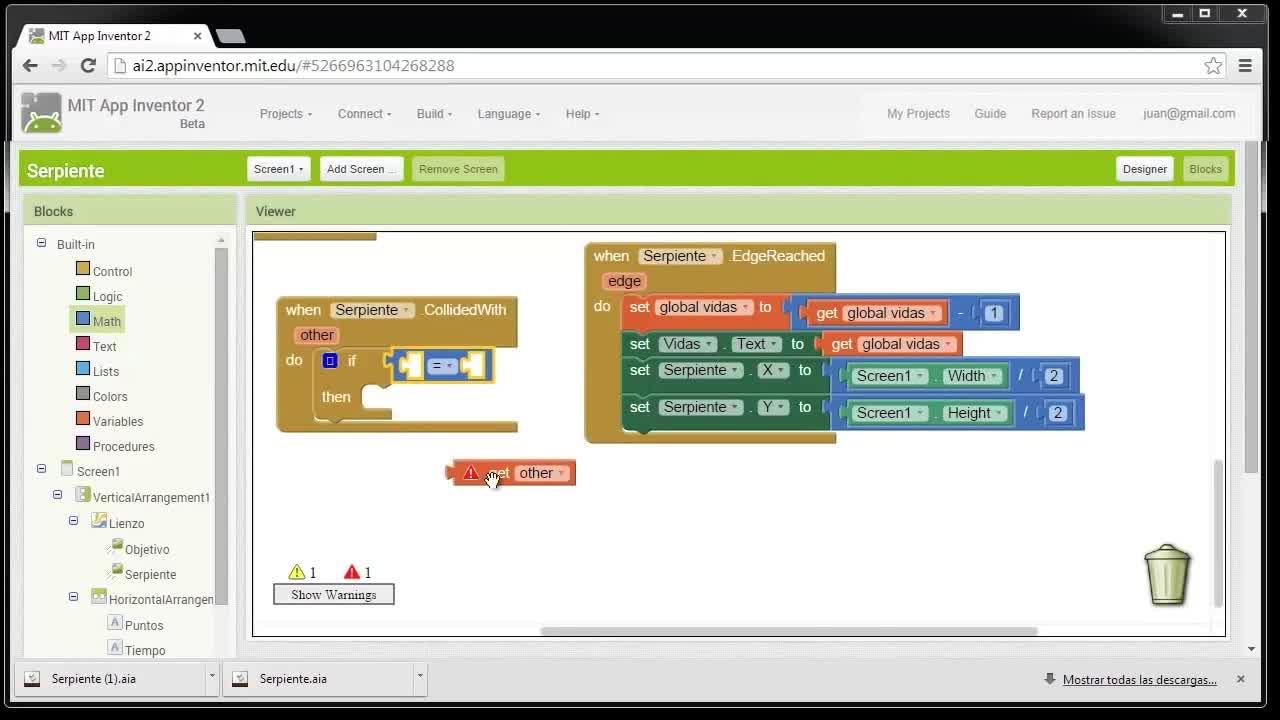Open global vidas dropdown in set block

704,307
